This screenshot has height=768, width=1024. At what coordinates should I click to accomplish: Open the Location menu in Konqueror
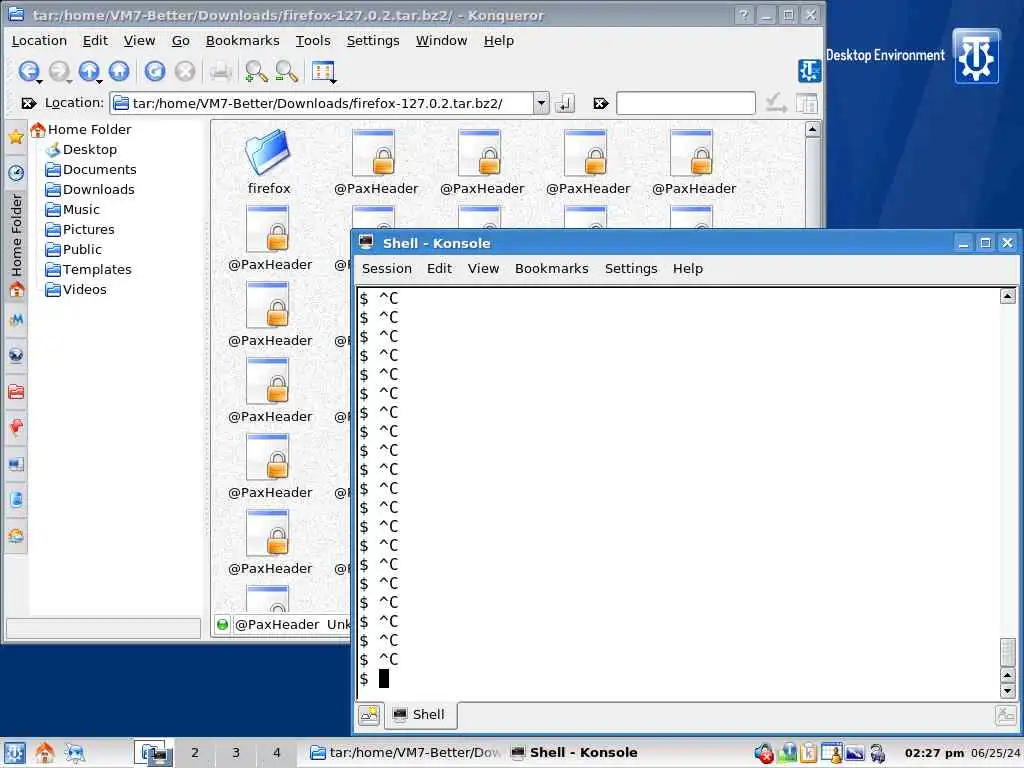(x=39, y=40)
